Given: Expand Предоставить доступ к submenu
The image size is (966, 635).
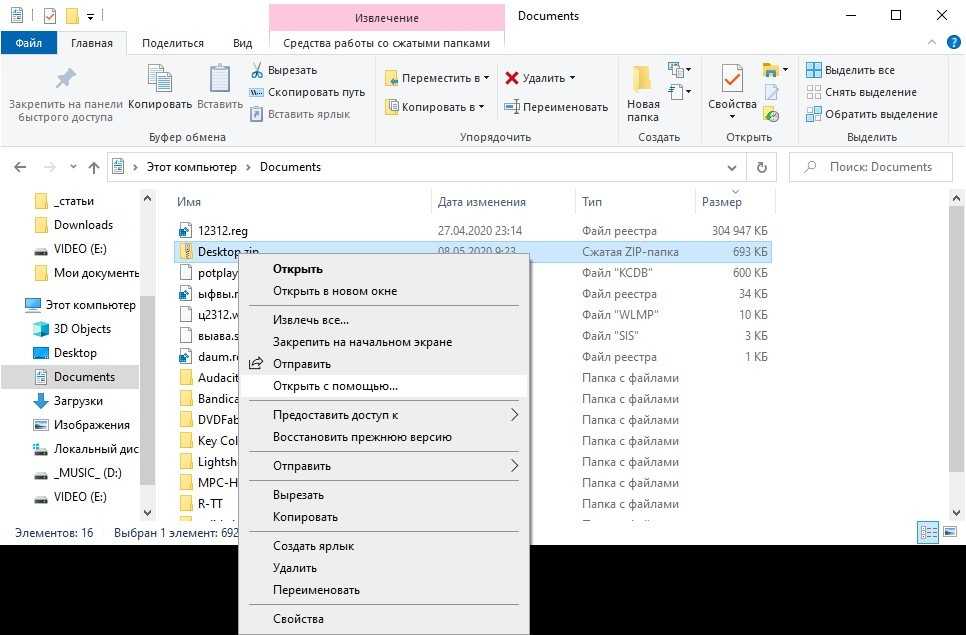Looking at the screenshot, I should tap(514, 415).
